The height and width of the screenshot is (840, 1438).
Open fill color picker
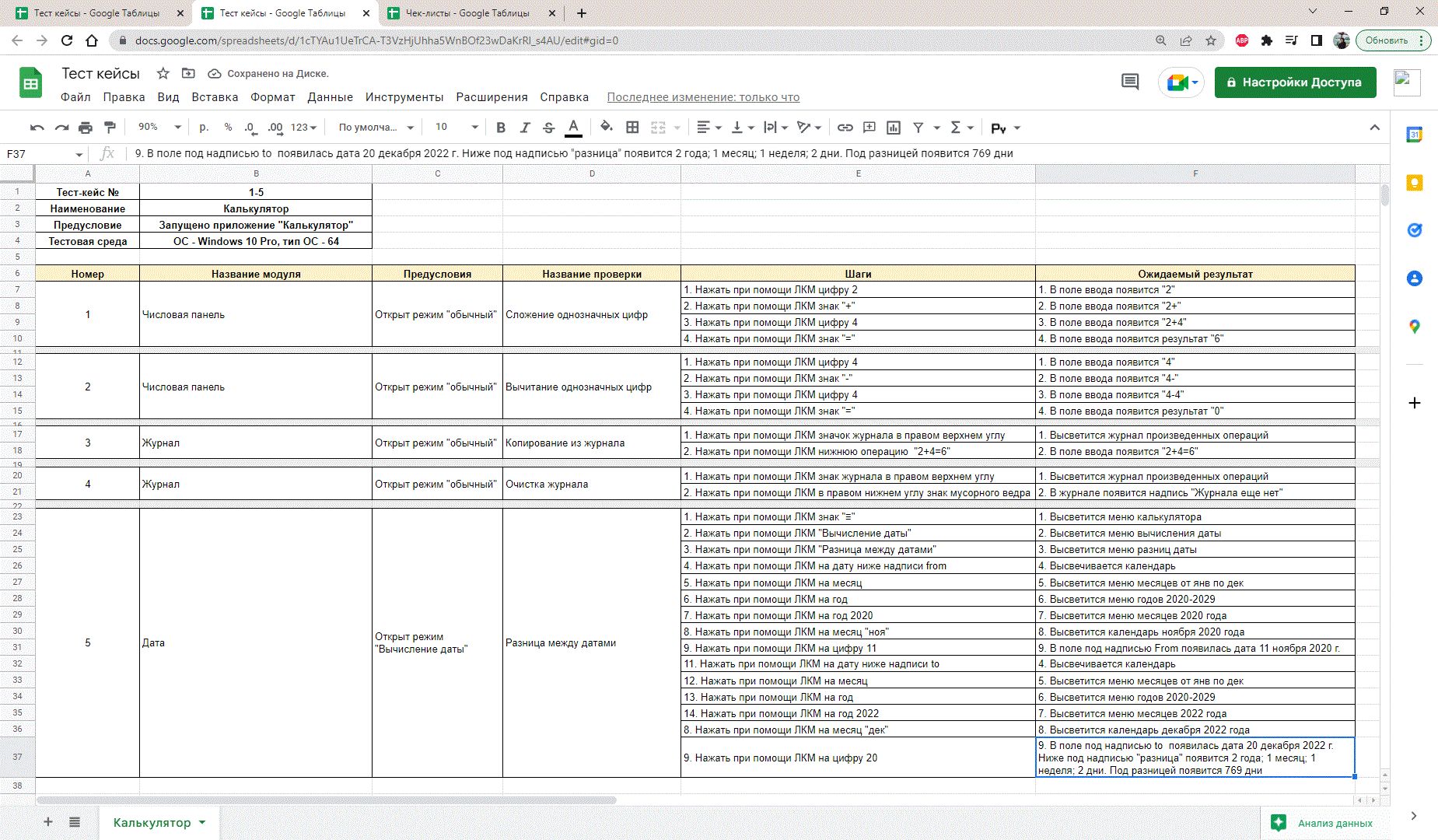(607, 128)
